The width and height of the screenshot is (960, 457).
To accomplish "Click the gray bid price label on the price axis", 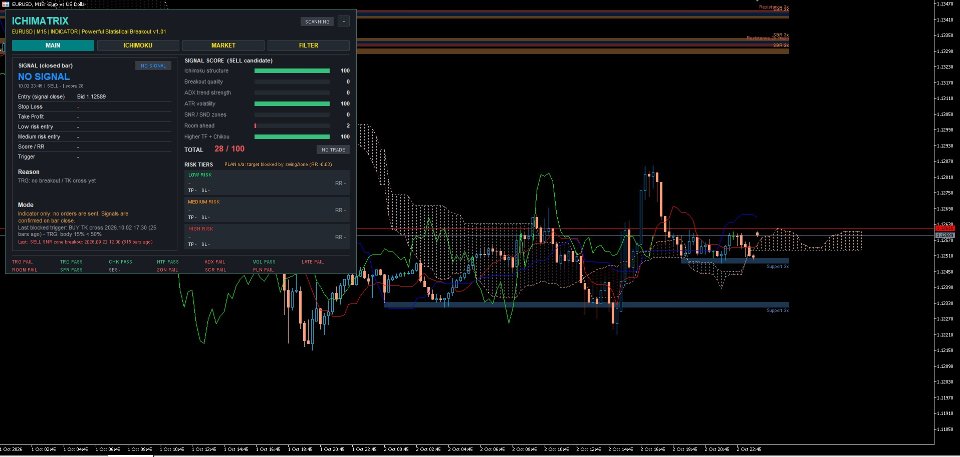I will click(945, 235).
